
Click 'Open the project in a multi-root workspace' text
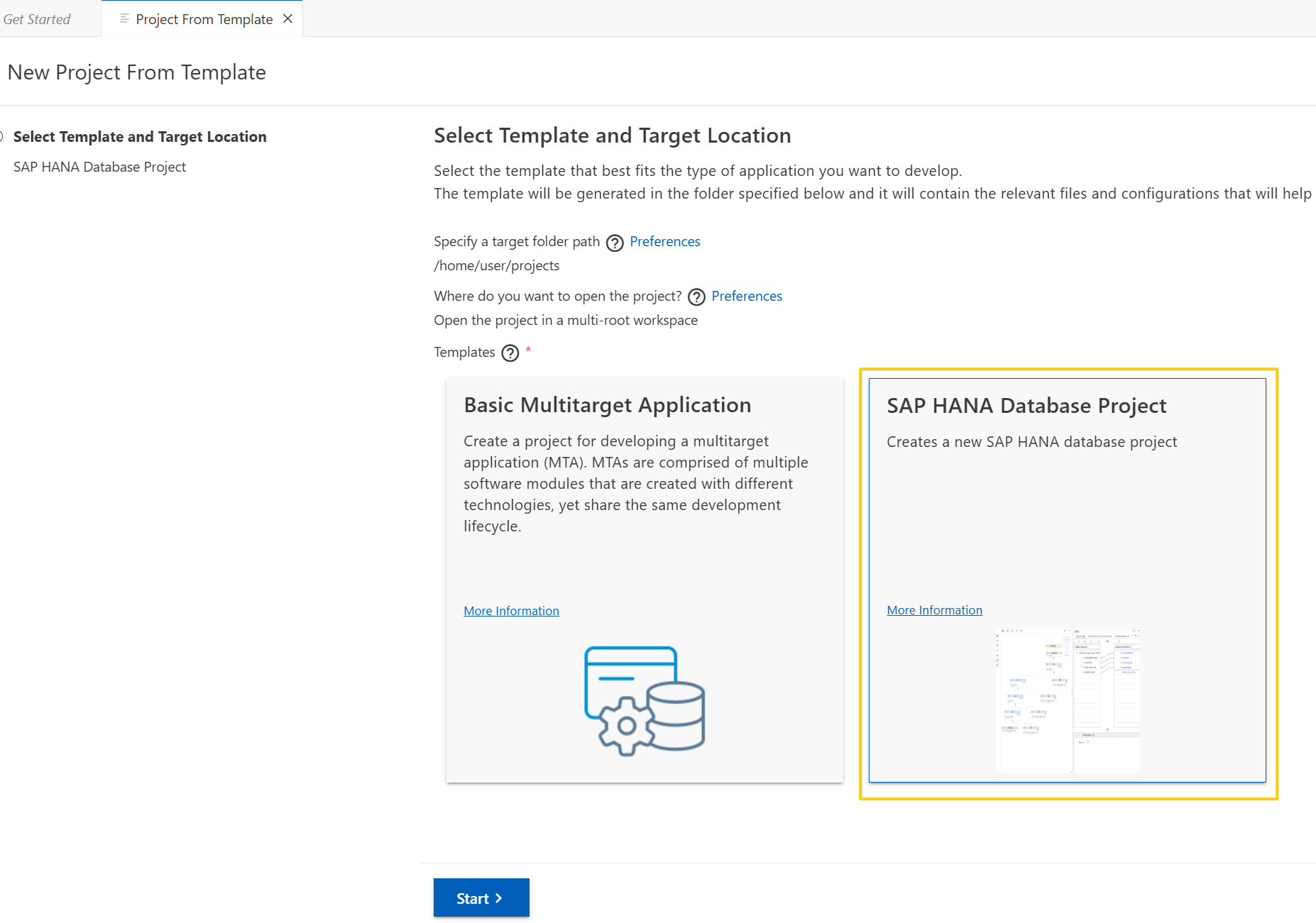click(x=566, y=320)
